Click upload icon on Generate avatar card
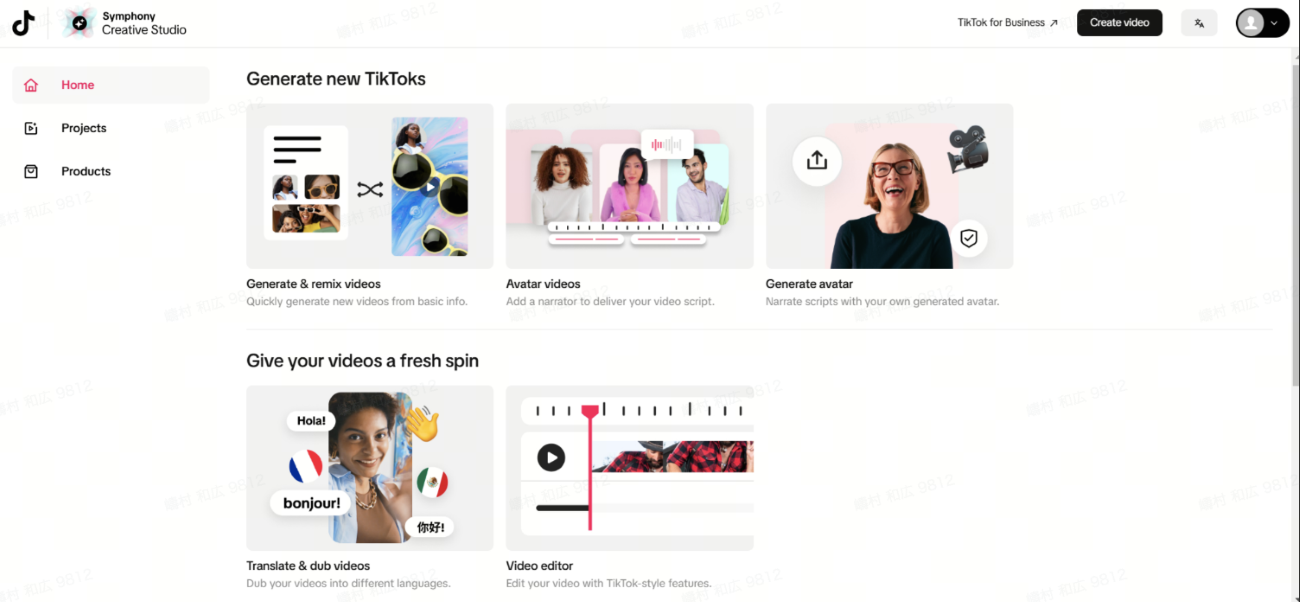This screenshot has height=602, width=1300. 817,160
